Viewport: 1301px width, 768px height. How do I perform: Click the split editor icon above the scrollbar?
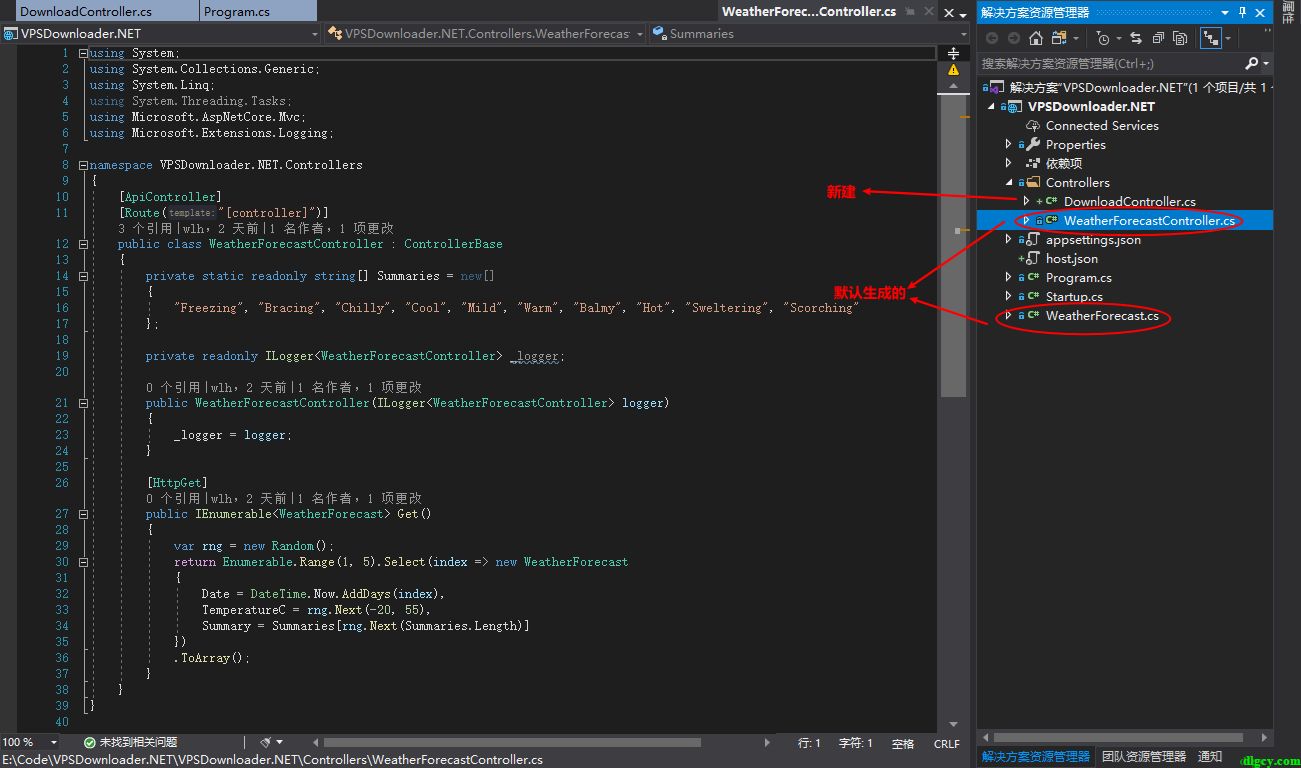(953, 53)
